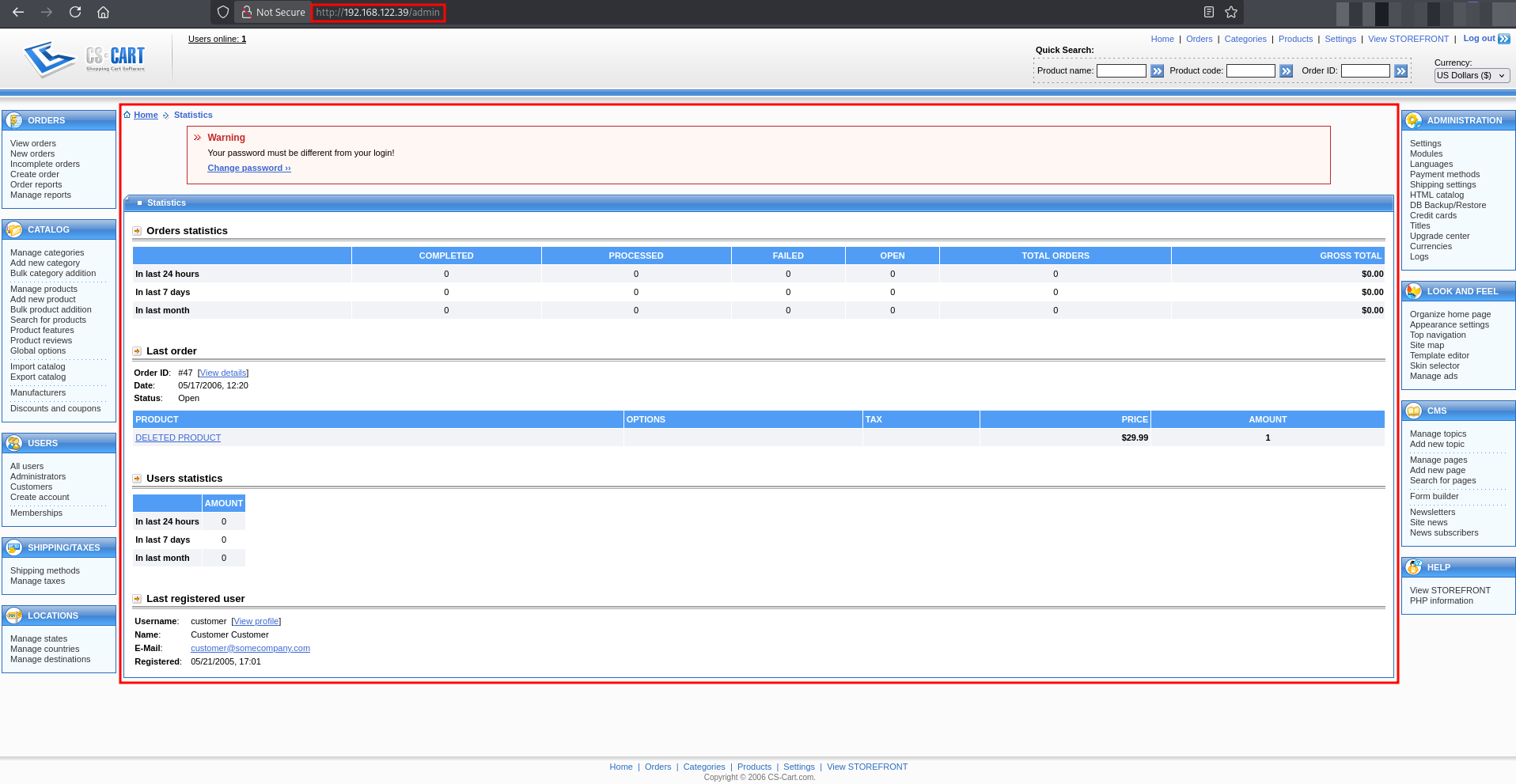Click the breadcrumb home icon
Viewport: 1516px width, 784px height.
127,115
